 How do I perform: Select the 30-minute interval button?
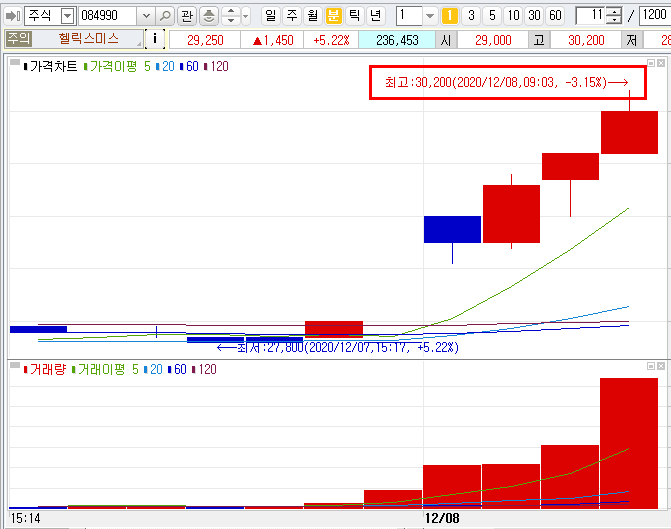click(534, 16)
